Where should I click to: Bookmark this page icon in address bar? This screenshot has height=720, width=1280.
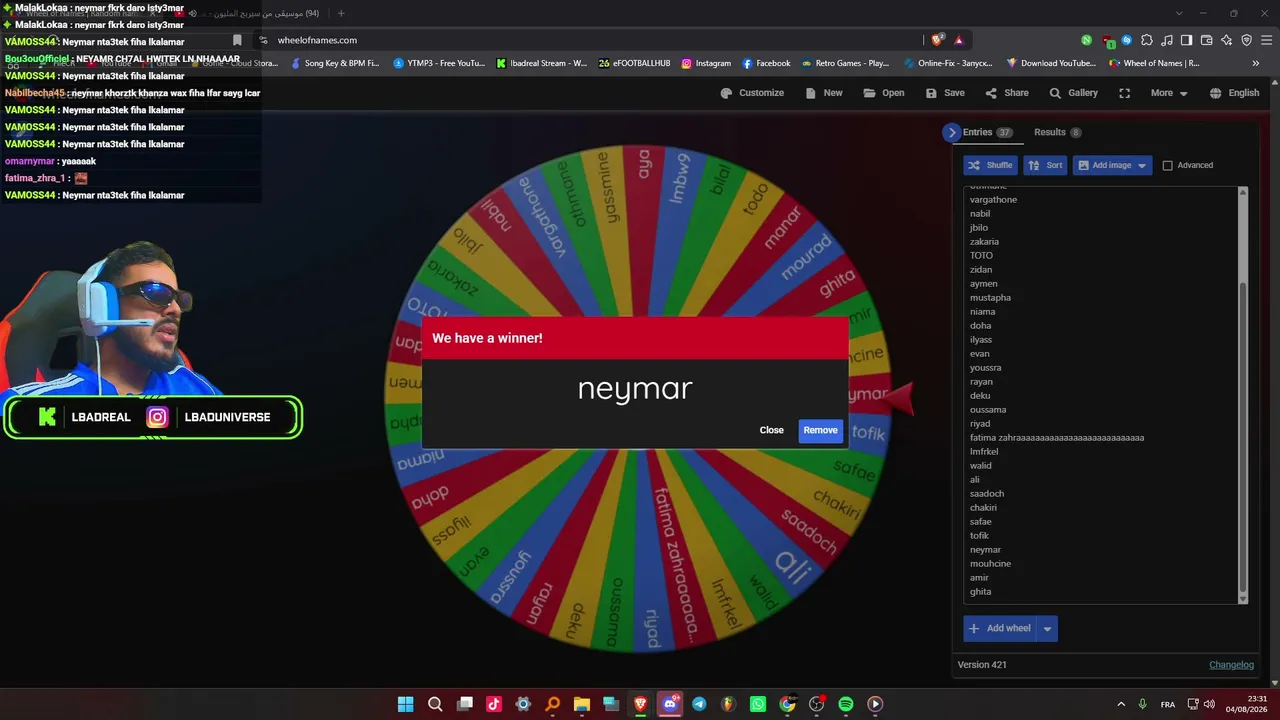237,40
